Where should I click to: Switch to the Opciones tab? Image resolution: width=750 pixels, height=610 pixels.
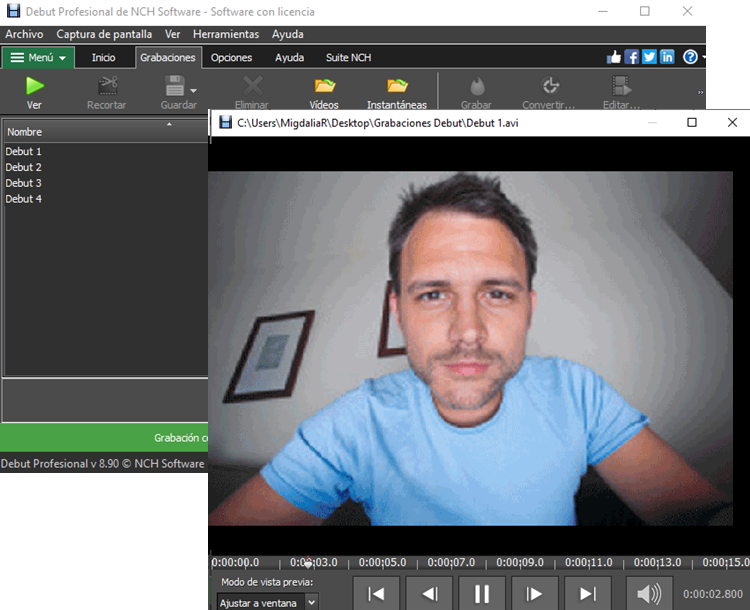231,57
